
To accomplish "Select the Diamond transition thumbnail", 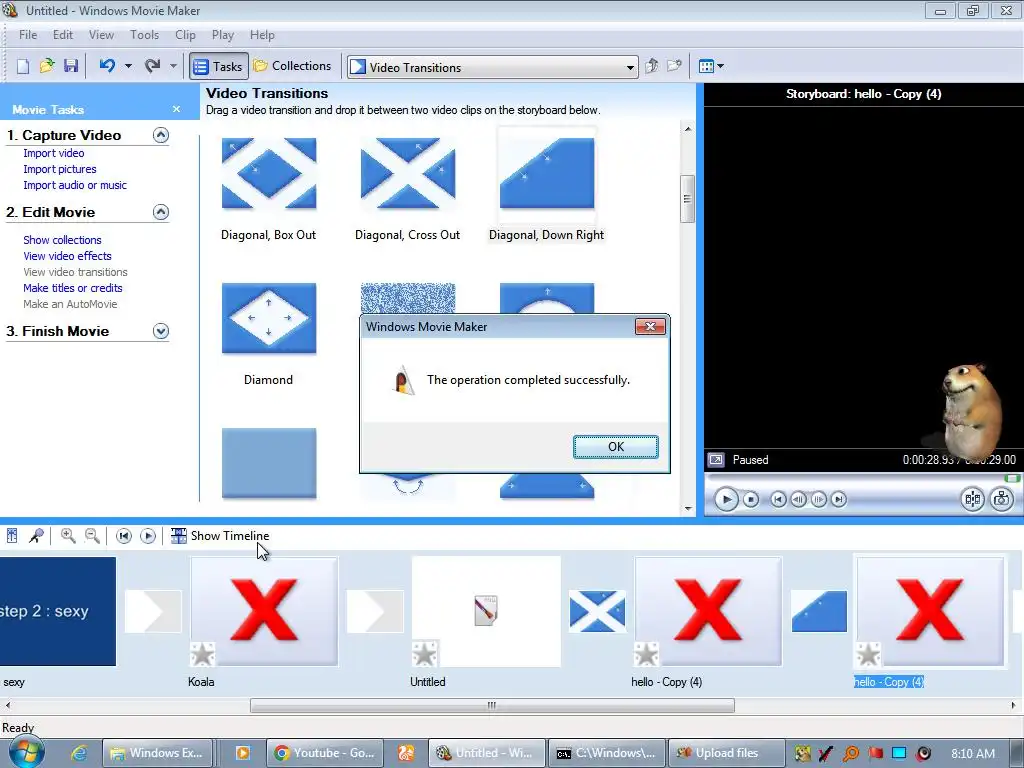I will [268, 319].
